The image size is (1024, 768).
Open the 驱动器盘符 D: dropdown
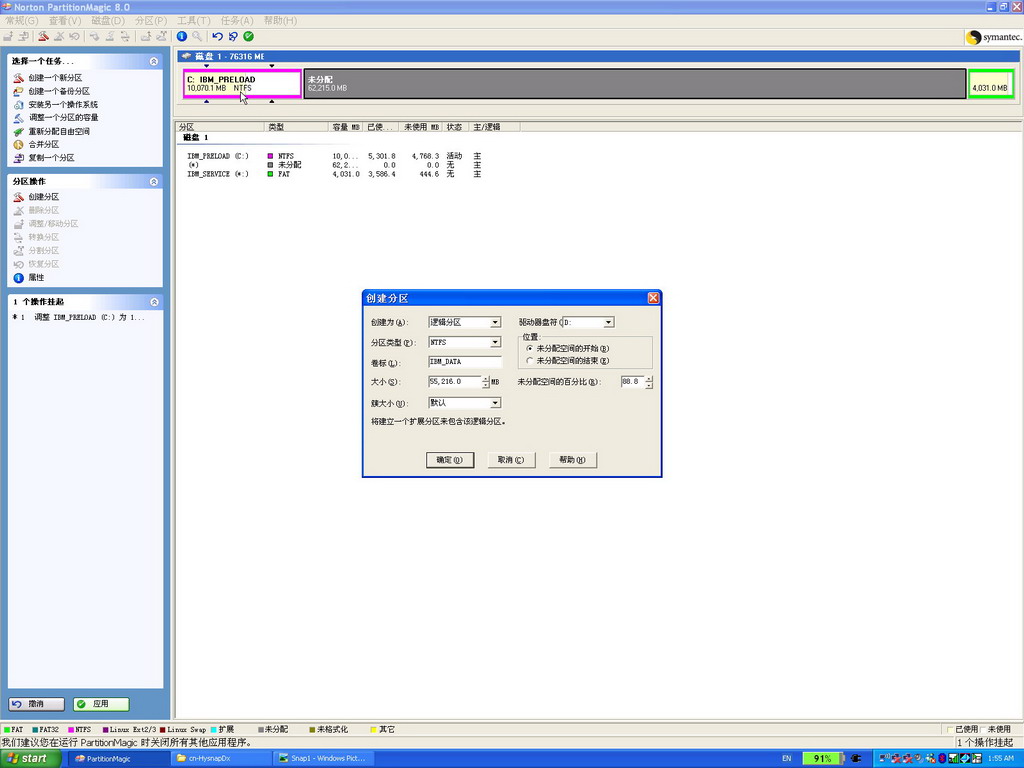point(608,322)
